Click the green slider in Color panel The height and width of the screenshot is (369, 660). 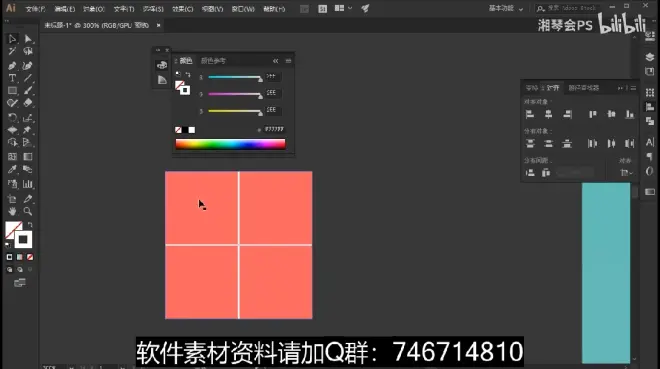235,94
